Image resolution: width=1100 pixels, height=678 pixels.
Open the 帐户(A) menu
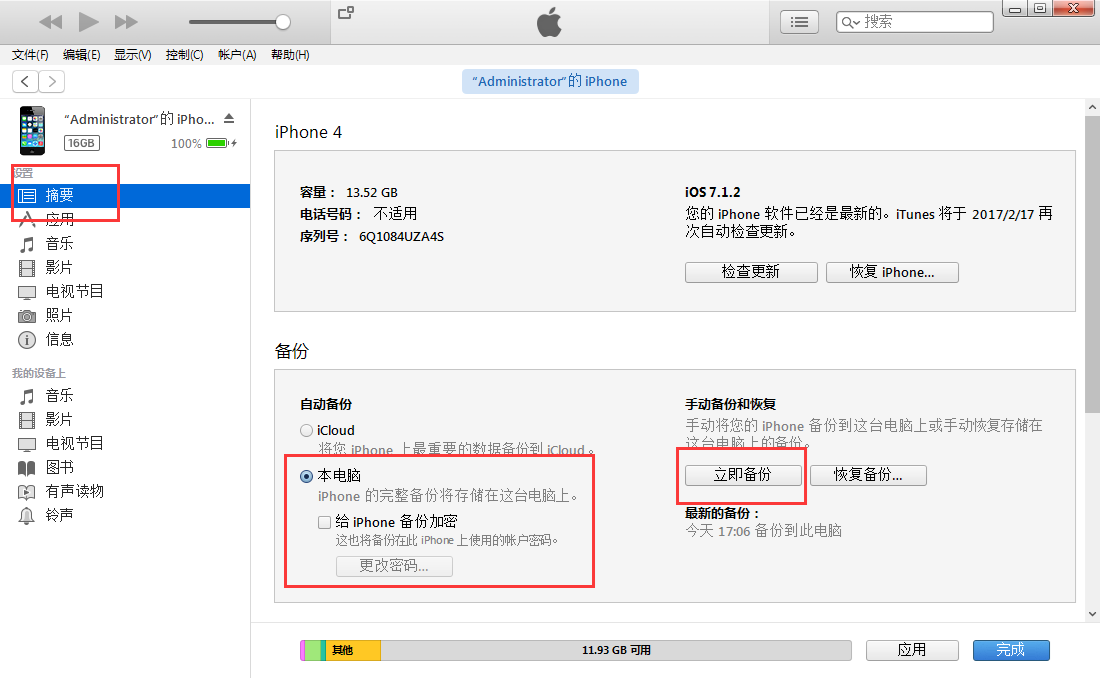[x=237, y=55]
